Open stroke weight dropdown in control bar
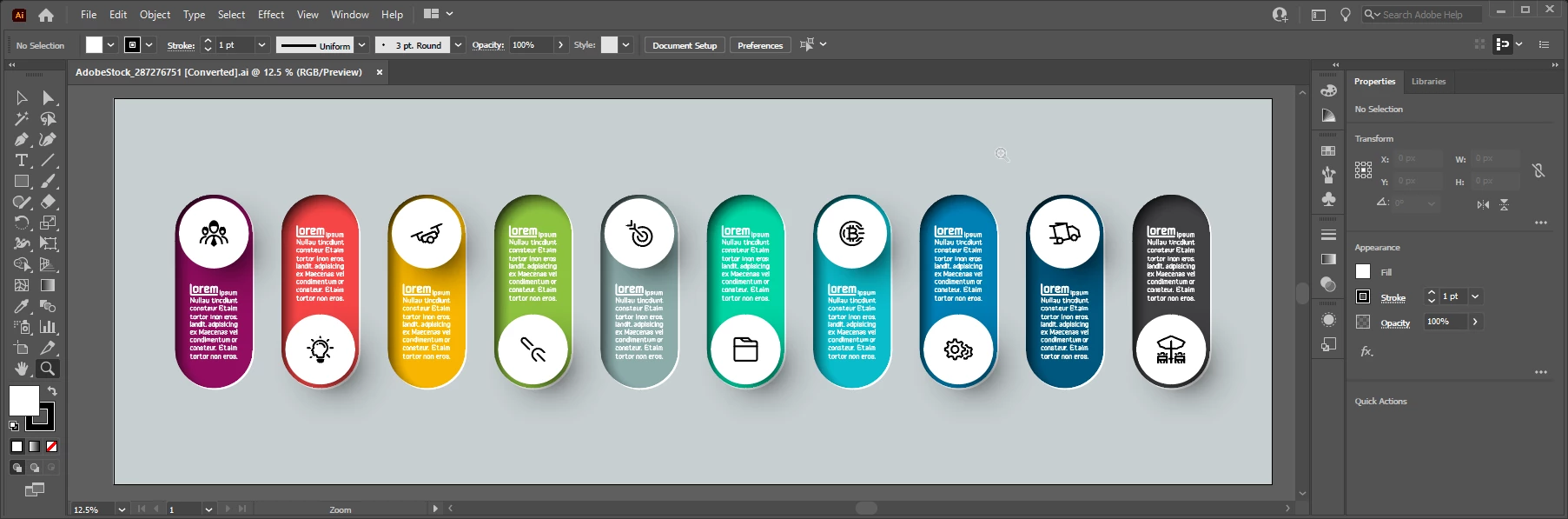Screen dimensions: 1568x519 pyautogui.click(x=261, y=45)
